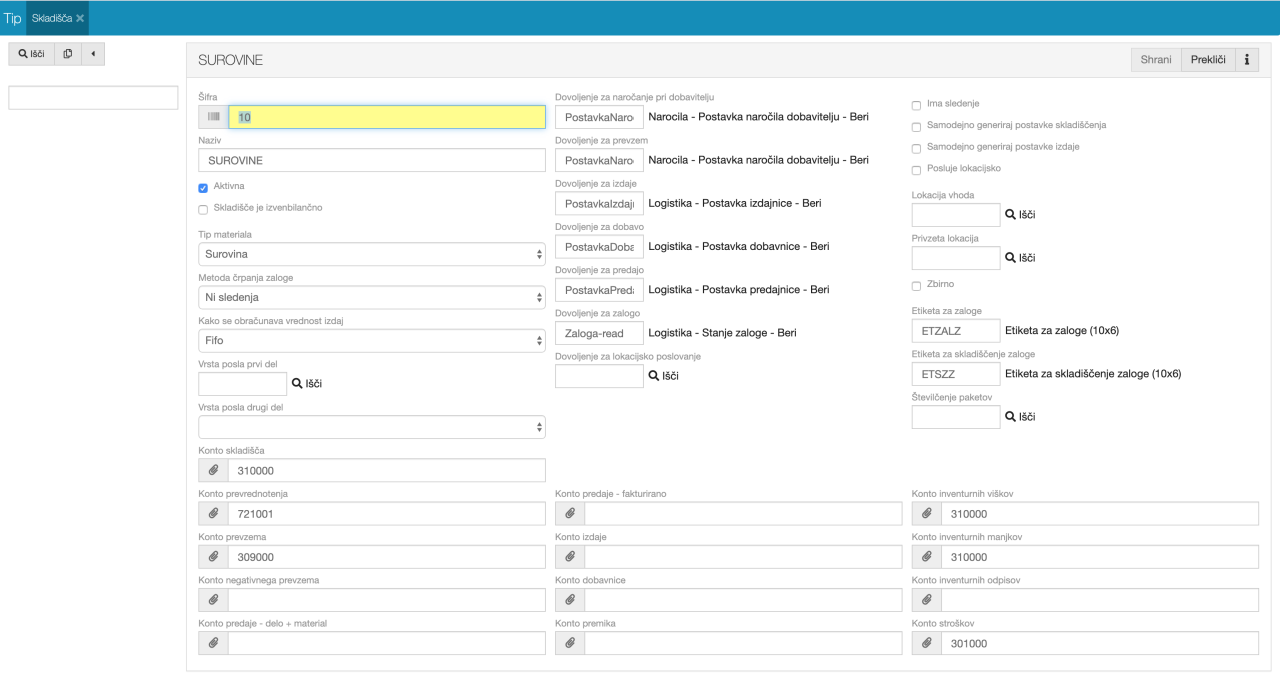1280x679 pixels.
Task: Open the Kako se obračunava vrednost izdaj dropdown
Action: [371, 340]
